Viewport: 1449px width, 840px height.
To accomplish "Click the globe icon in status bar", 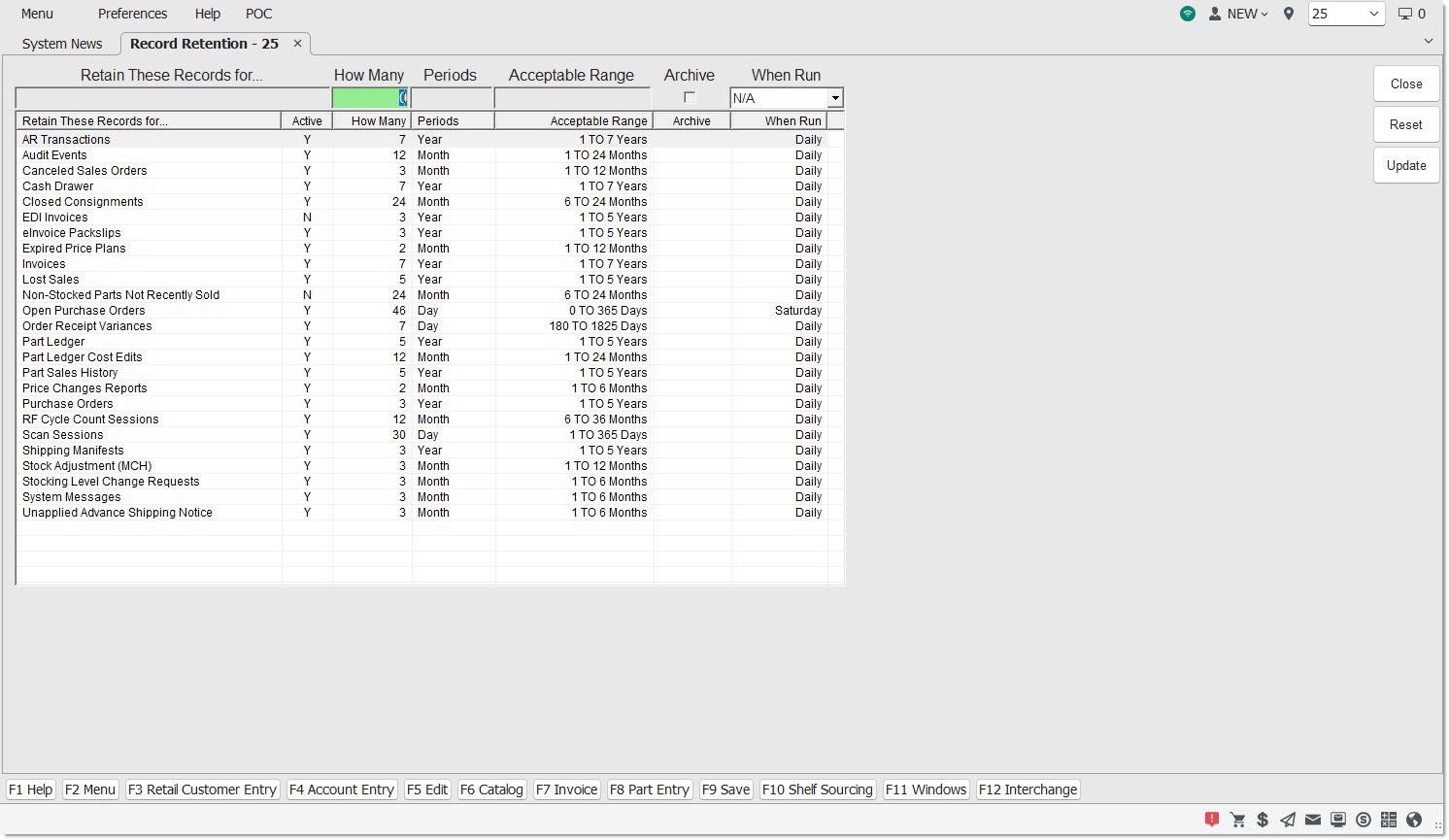I will coord(1414,820).
